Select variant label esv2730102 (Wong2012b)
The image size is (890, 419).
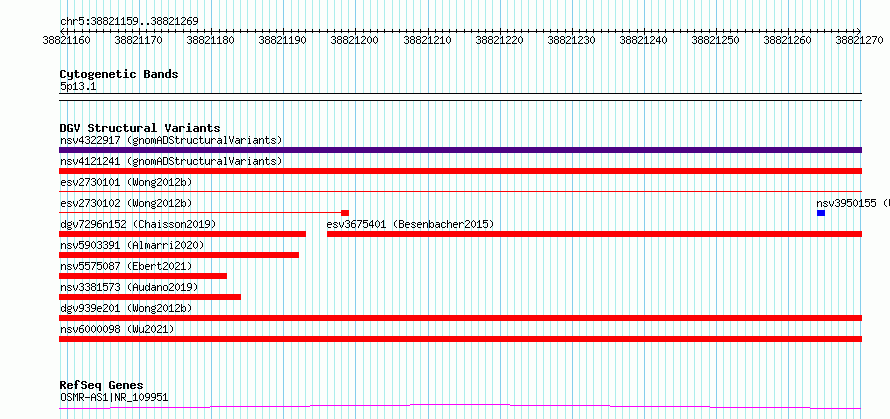[x=126, y=203]
